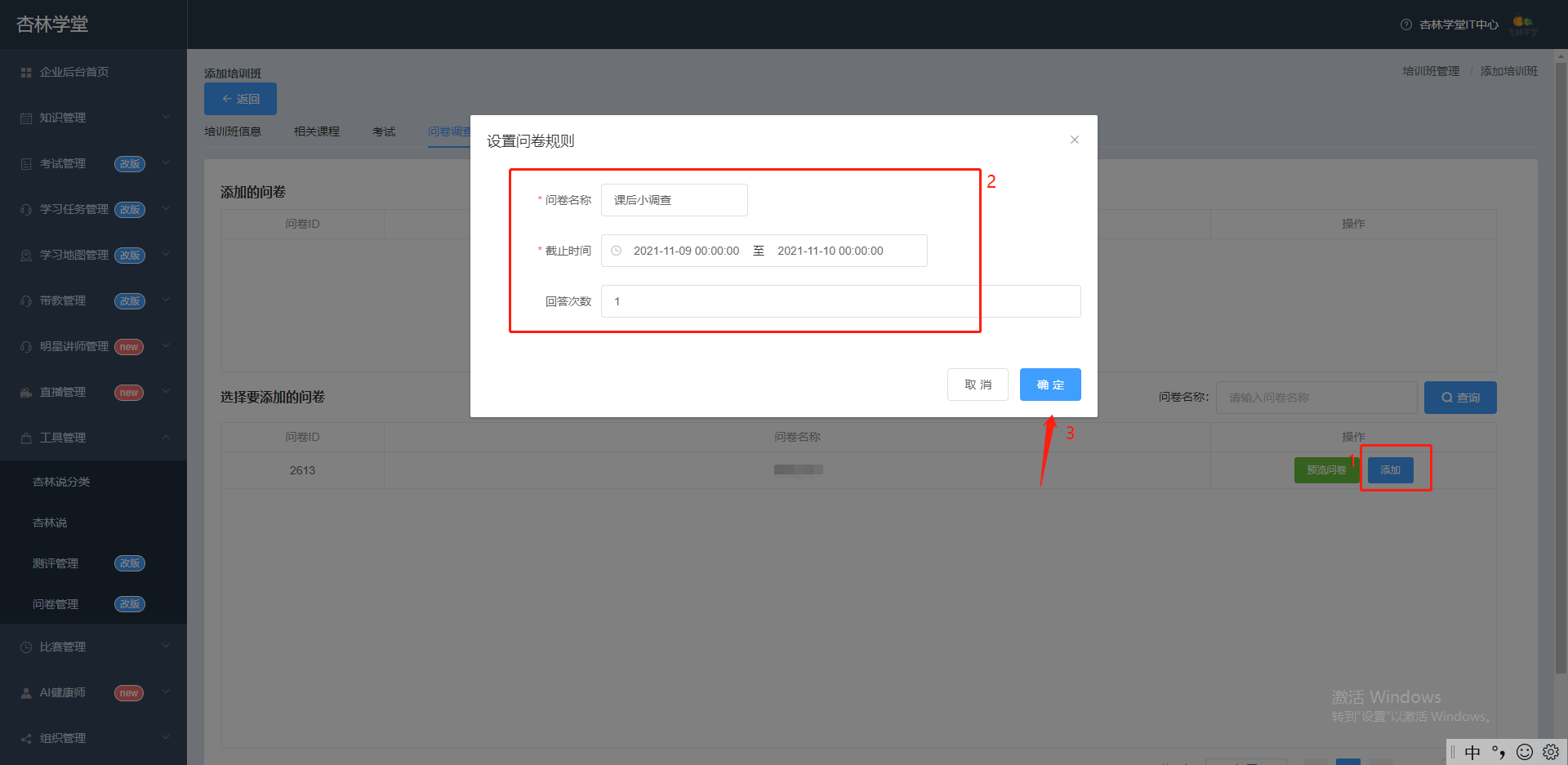Click the AI健康师 person icon
This screenshot has width=1568, height=765.
coord(26,692)
